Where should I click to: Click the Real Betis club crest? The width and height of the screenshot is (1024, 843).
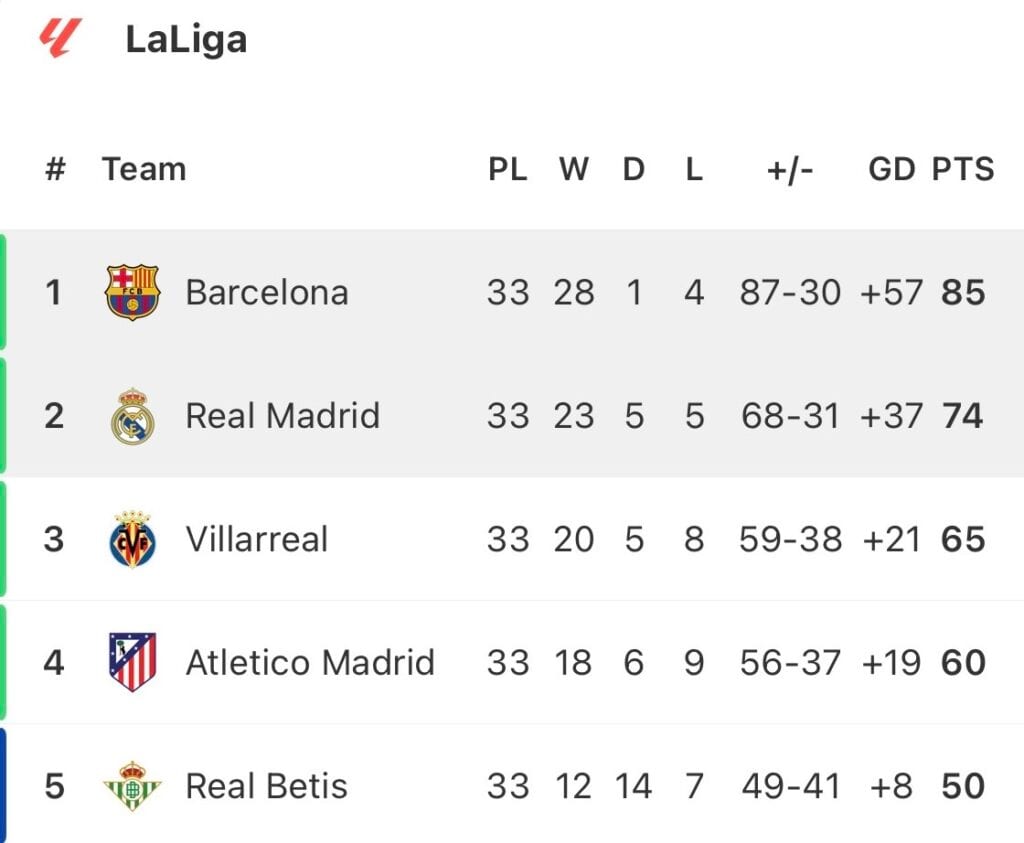133,786
